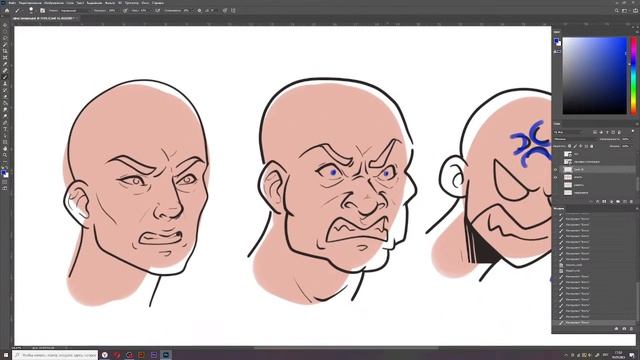This screenshot has height=360, width=640.
Task: Toggle lock position in Layers panel
Action: point(581,146)
